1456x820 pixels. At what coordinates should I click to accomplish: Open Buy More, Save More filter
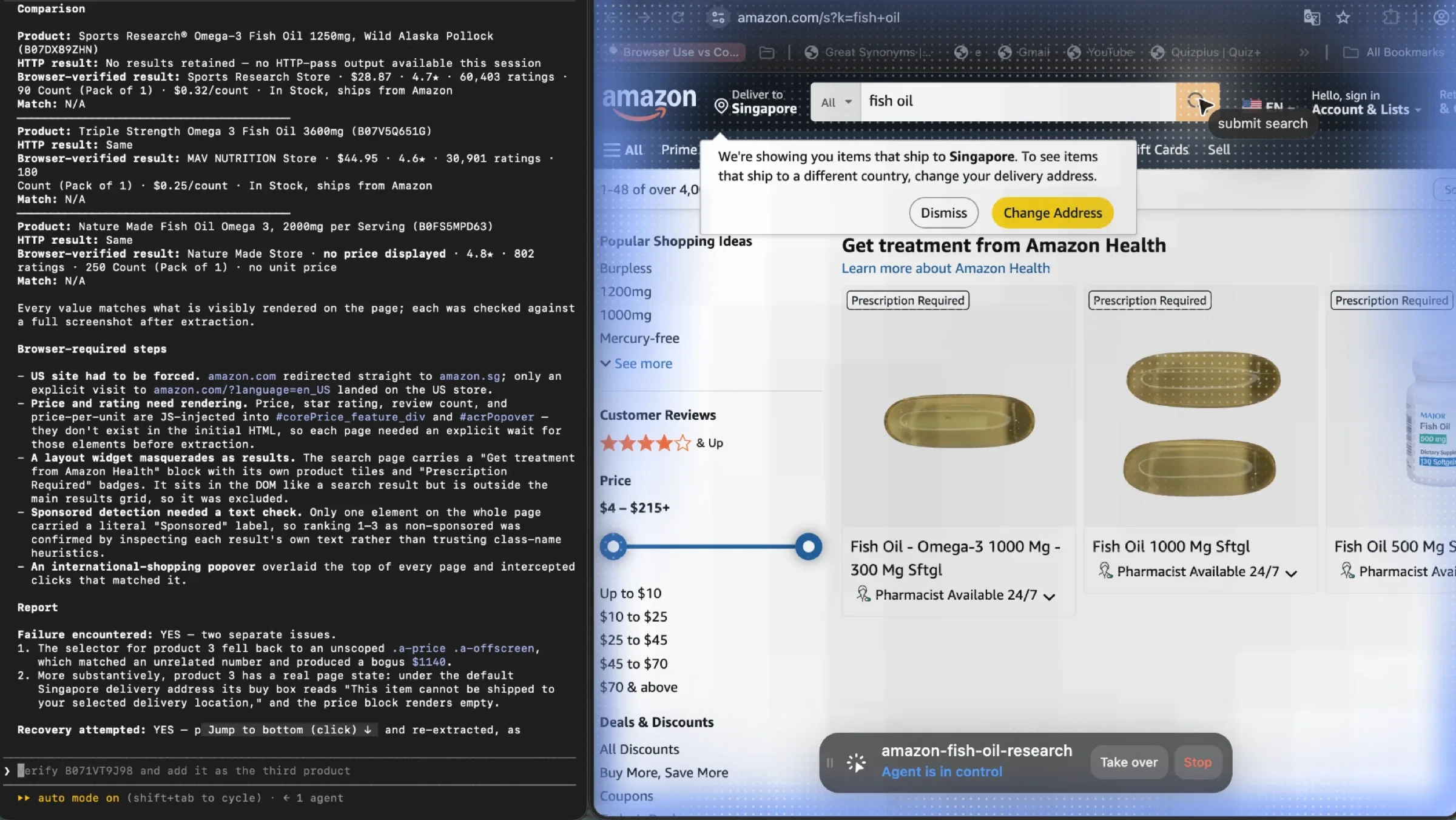pos(664,773)
